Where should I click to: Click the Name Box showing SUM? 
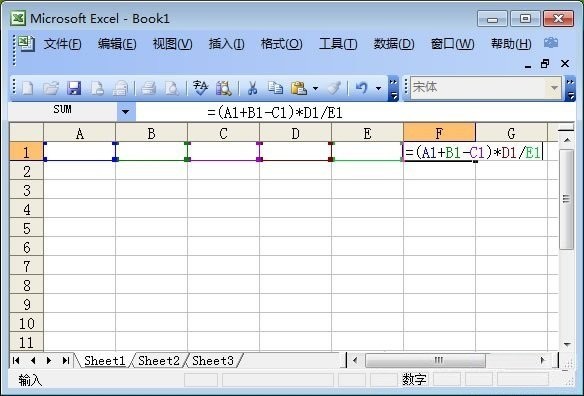click(x=62, y=111)
